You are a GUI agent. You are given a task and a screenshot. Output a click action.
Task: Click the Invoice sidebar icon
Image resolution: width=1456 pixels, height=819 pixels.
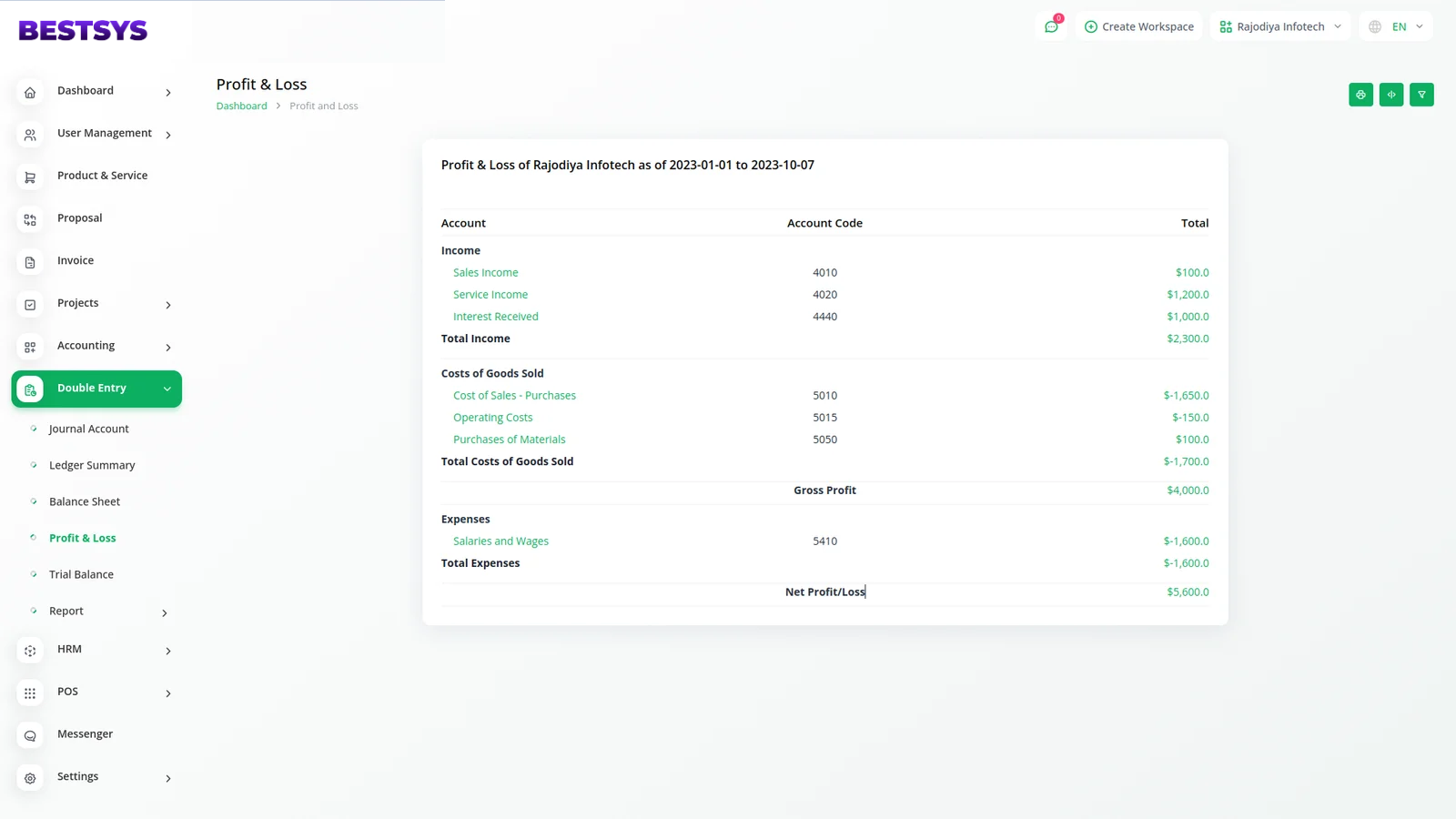point(30,262)
